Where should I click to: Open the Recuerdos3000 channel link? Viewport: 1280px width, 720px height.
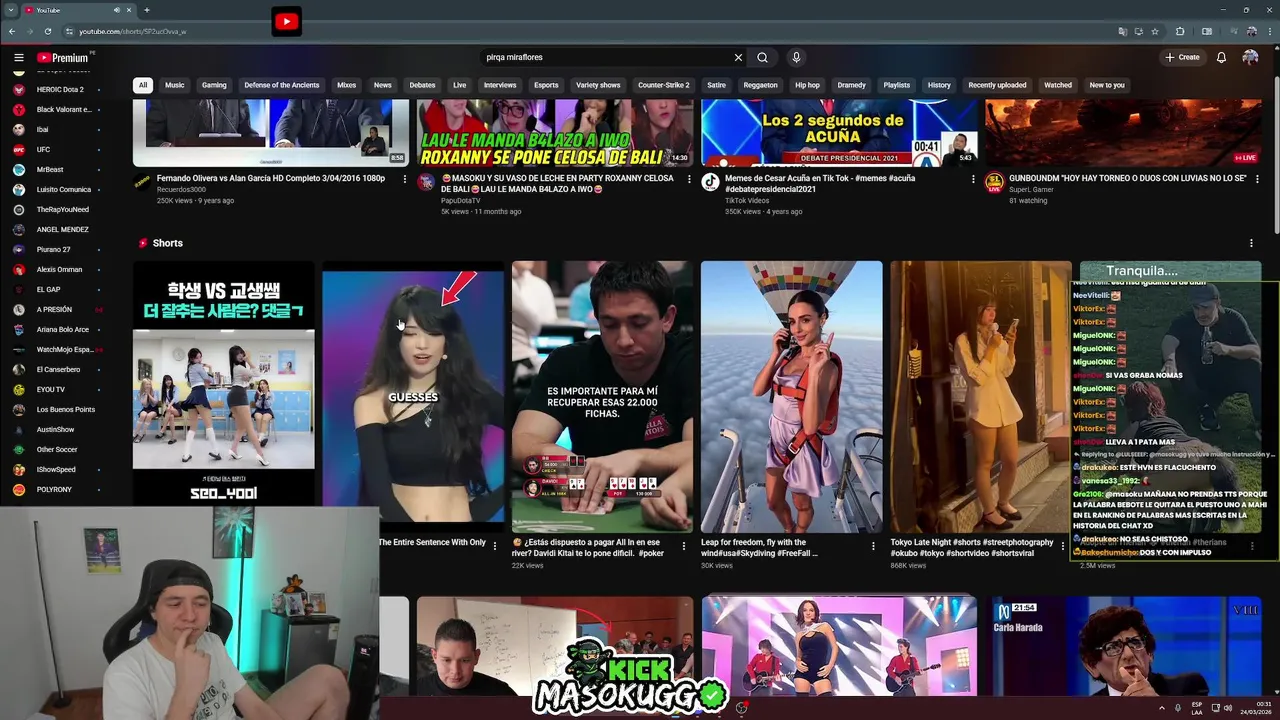(x=181, y=189)
